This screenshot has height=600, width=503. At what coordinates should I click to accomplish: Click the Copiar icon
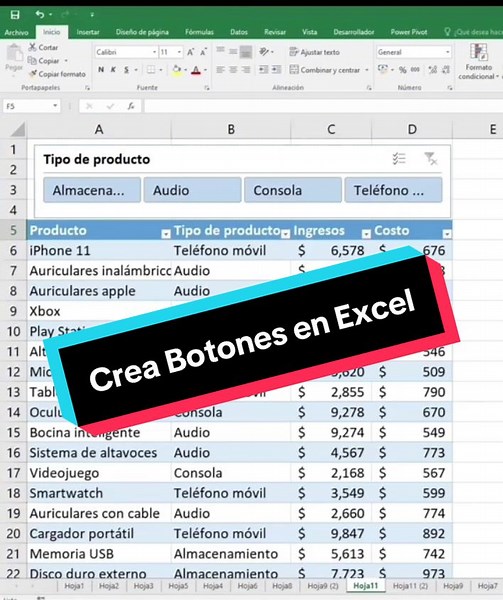(x=32, y=60)
